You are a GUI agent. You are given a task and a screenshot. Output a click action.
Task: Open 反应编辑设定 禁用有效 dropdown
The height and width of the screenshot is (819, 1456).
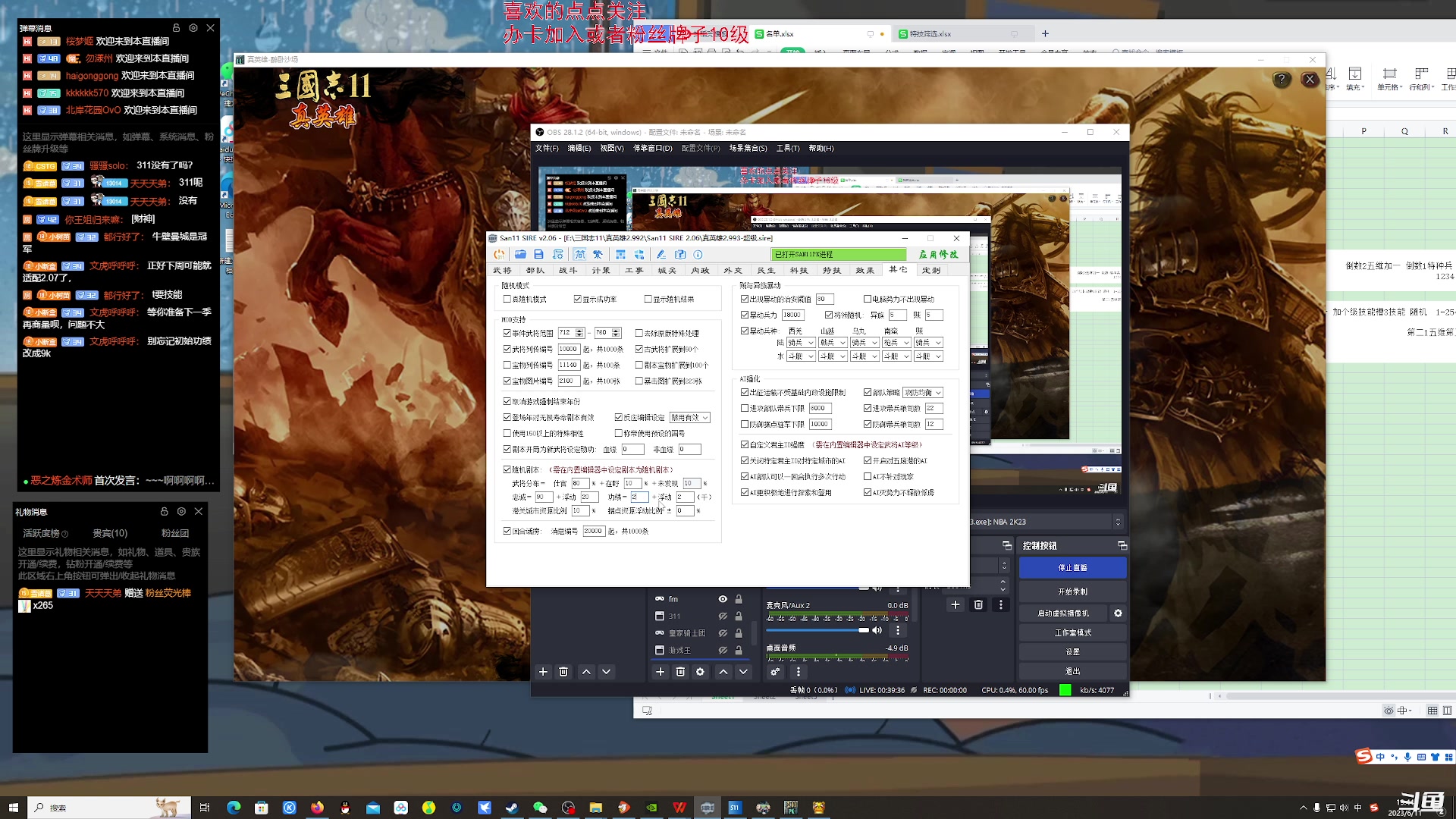pyautogui.click(x=689, y=418)
